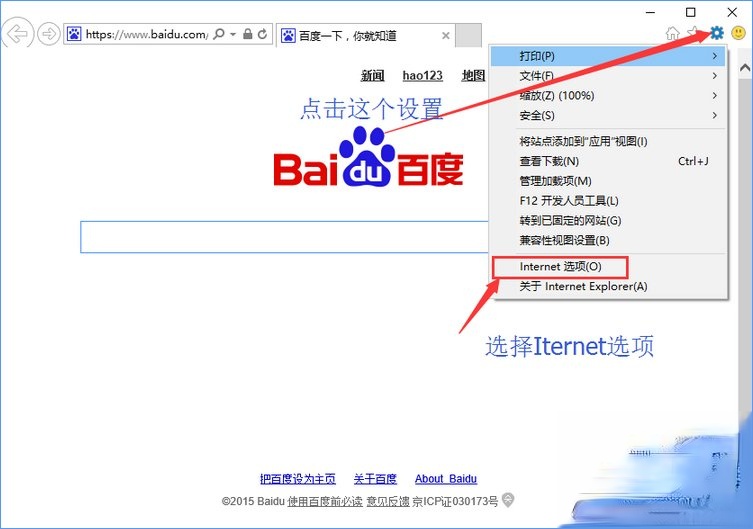
Task: Click About Baidu link
Action: (446, 479)
